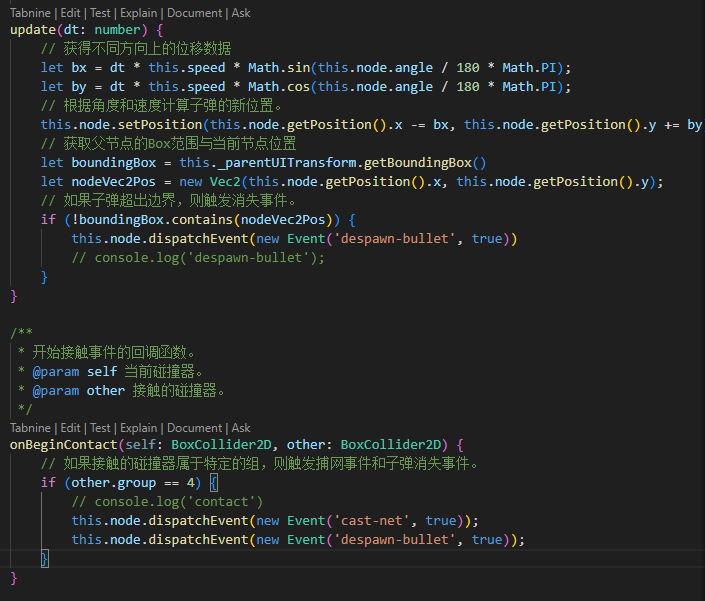Click Ask link above update method

(241, 13)
